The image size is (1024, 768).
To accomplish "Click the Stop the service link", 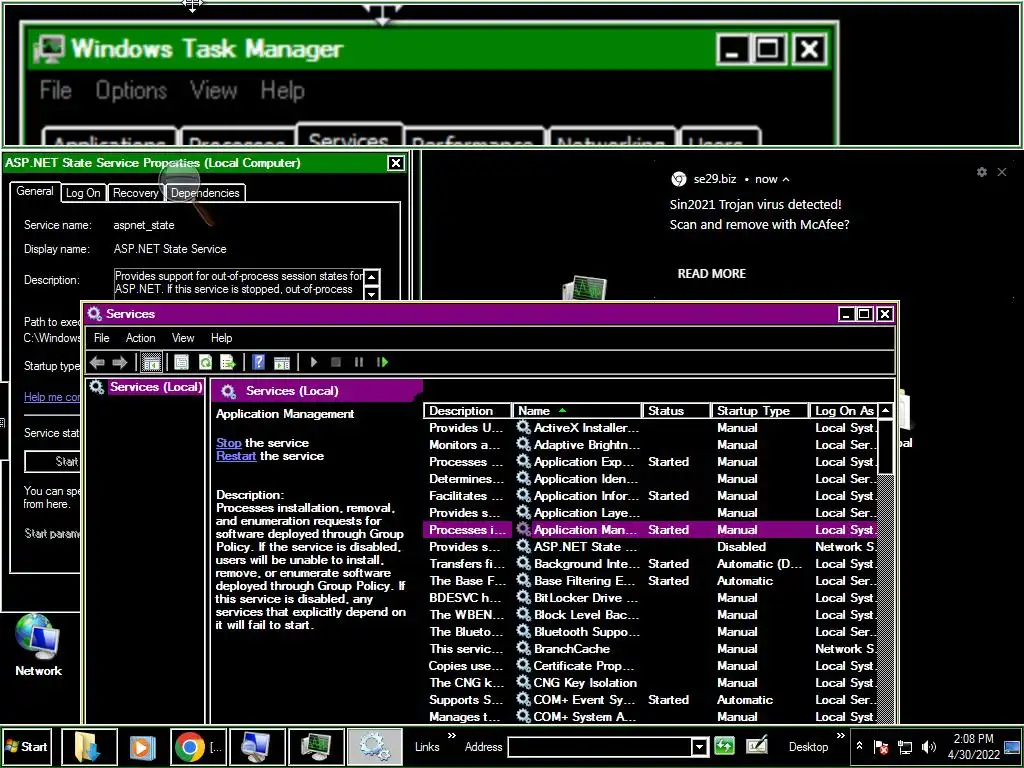I will coord(229,443).
